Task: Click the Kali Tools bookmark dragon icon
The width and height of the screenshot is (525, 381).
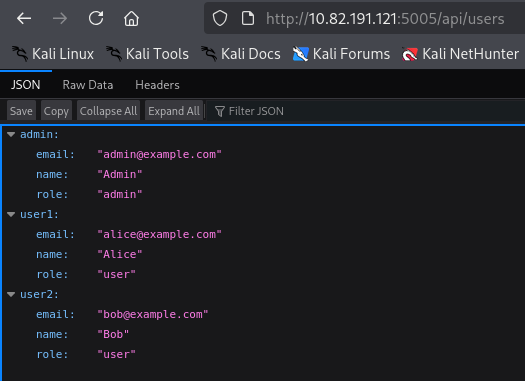Action: pyautogui.click(x=114, y=54)
